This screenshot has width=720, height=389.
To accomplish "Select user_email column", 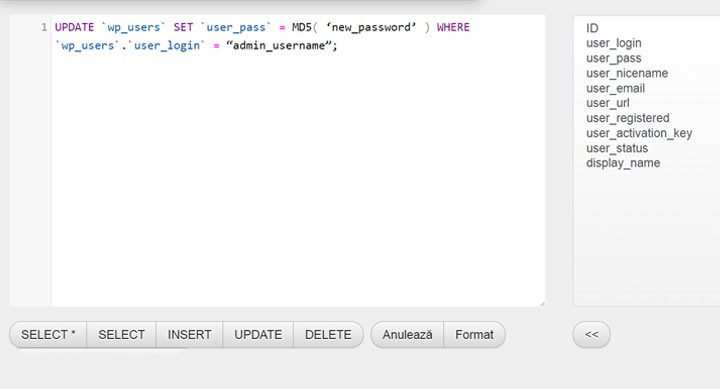I will click(615, 88).
